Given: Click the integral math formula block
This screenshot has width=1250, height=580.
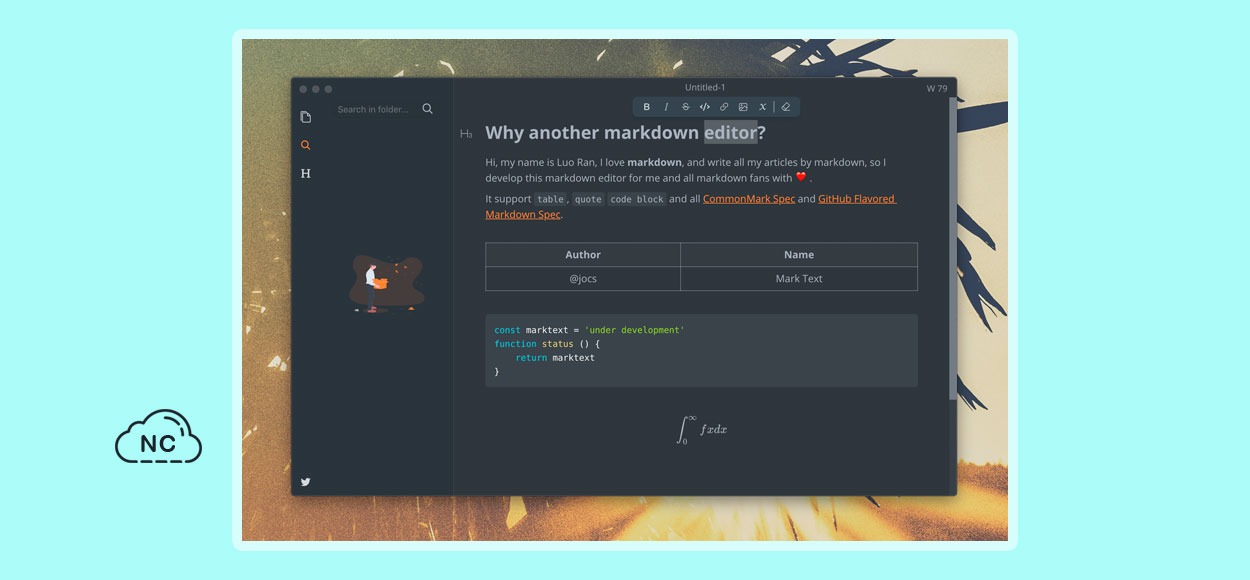Looking at the screenshot, I should [701, 429].
